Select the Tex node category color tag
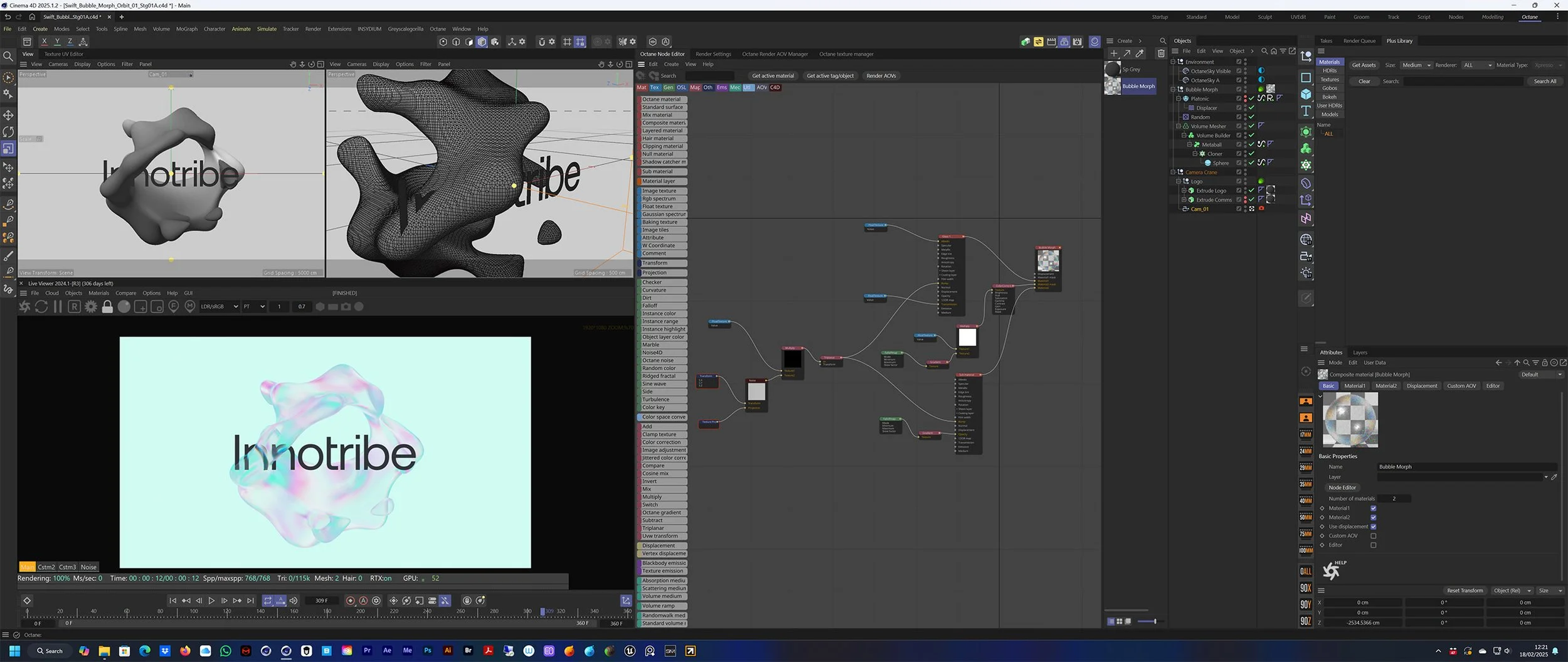The width and height of the screenshot is (1568, 662). coord(654,88)
